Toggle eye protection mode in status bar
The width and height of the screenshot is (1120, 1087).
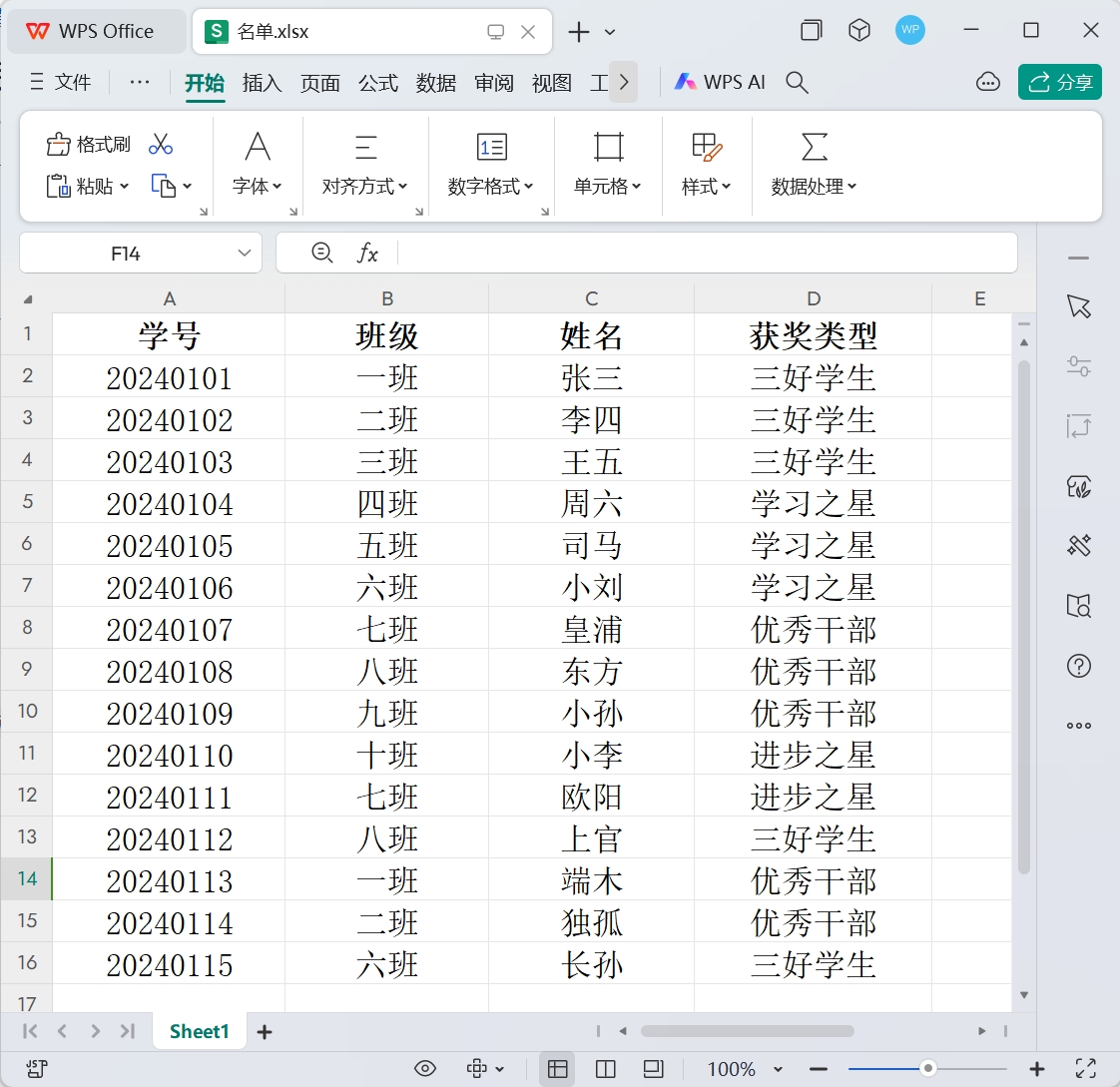[x=425, y=1069]
